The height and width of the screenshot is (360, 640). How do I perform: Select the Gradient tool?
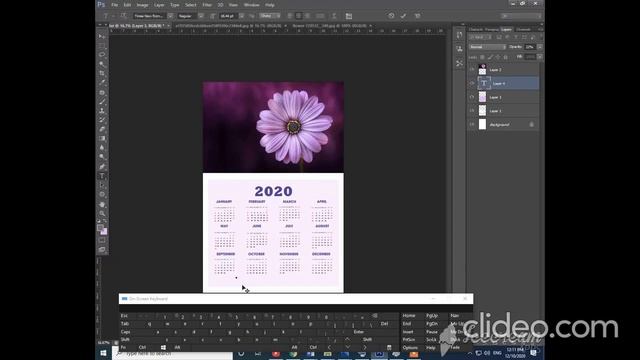[x=102, y=139]
